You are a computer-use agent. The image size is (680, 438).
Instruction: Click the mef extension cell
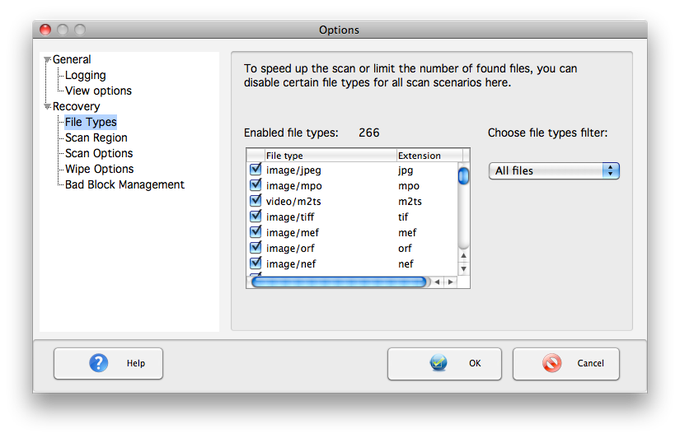coord(407,233)
